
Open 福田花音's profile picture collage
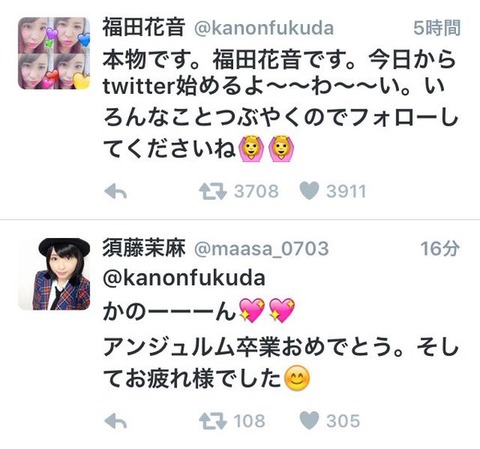[x=54, y=53]
